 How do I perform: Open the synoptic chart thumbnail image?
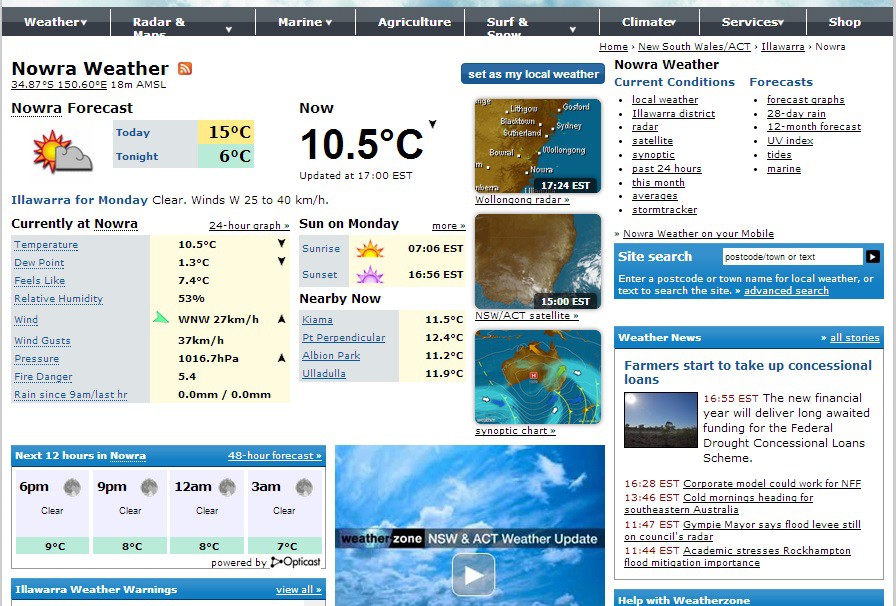coord(538,377)
